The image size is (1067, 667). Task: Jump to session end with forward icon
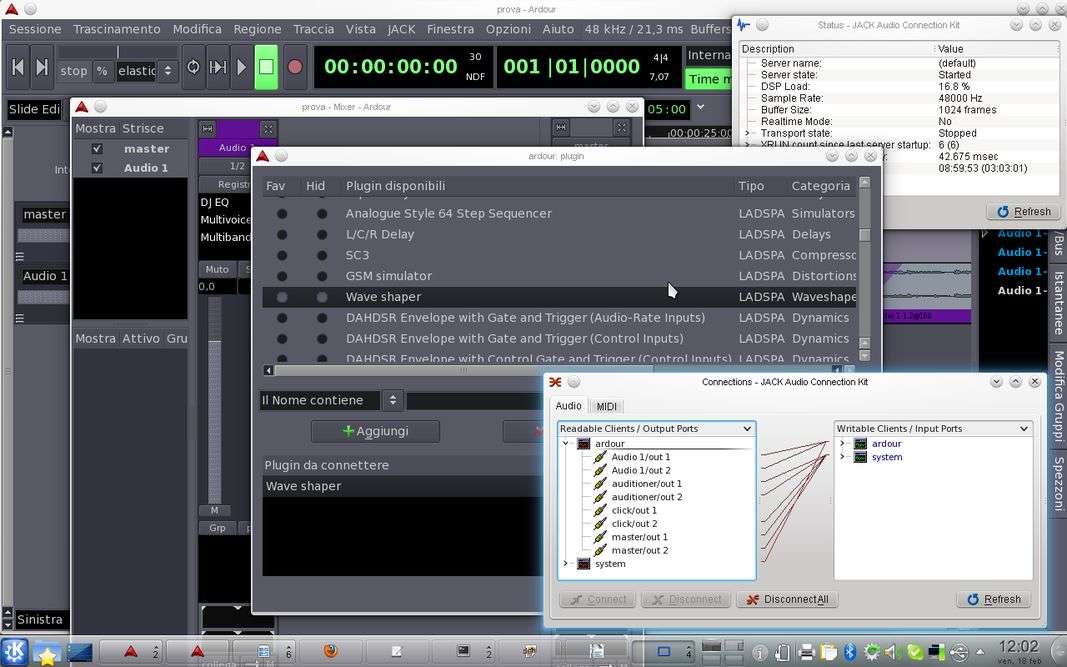point(42,67)
